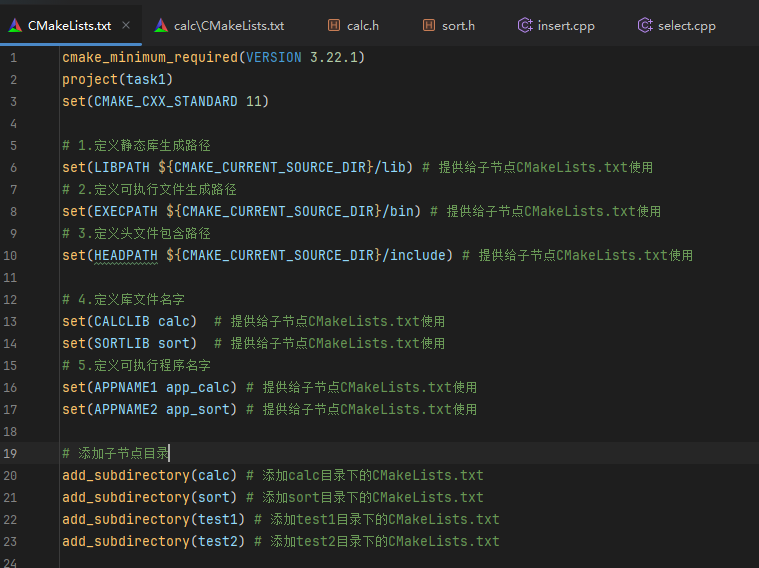759x568 pixels.
Task: Click the header file icon for sort.h
Action: pos(428,26)
